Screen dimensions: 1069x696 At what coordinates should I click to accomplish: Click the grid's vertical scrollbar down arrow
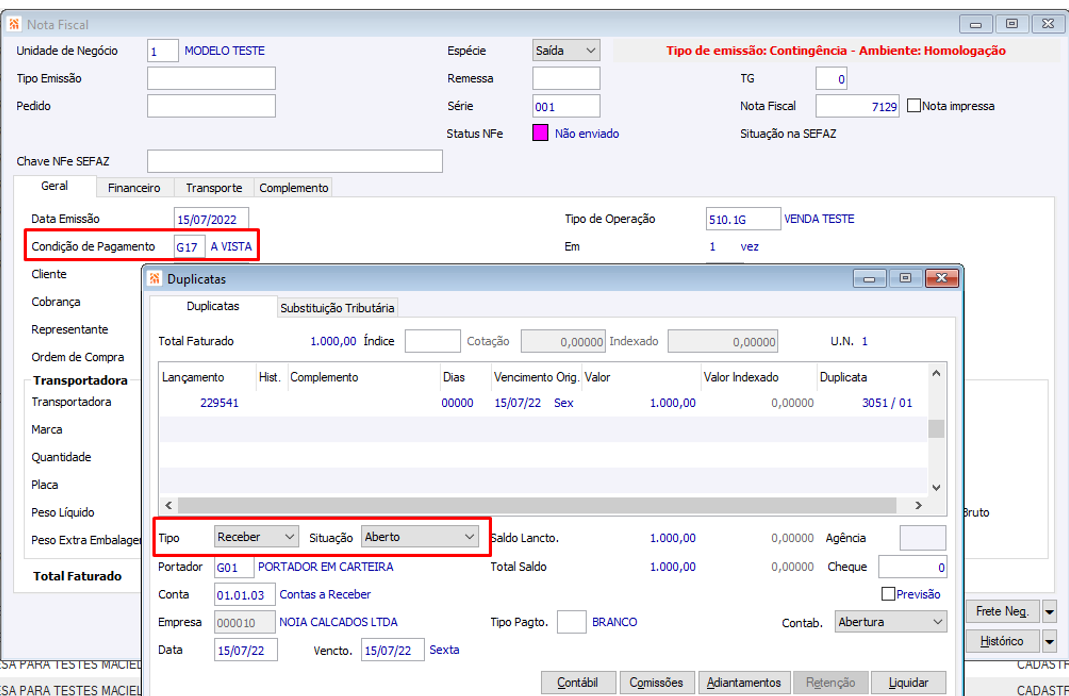point(936,487)
